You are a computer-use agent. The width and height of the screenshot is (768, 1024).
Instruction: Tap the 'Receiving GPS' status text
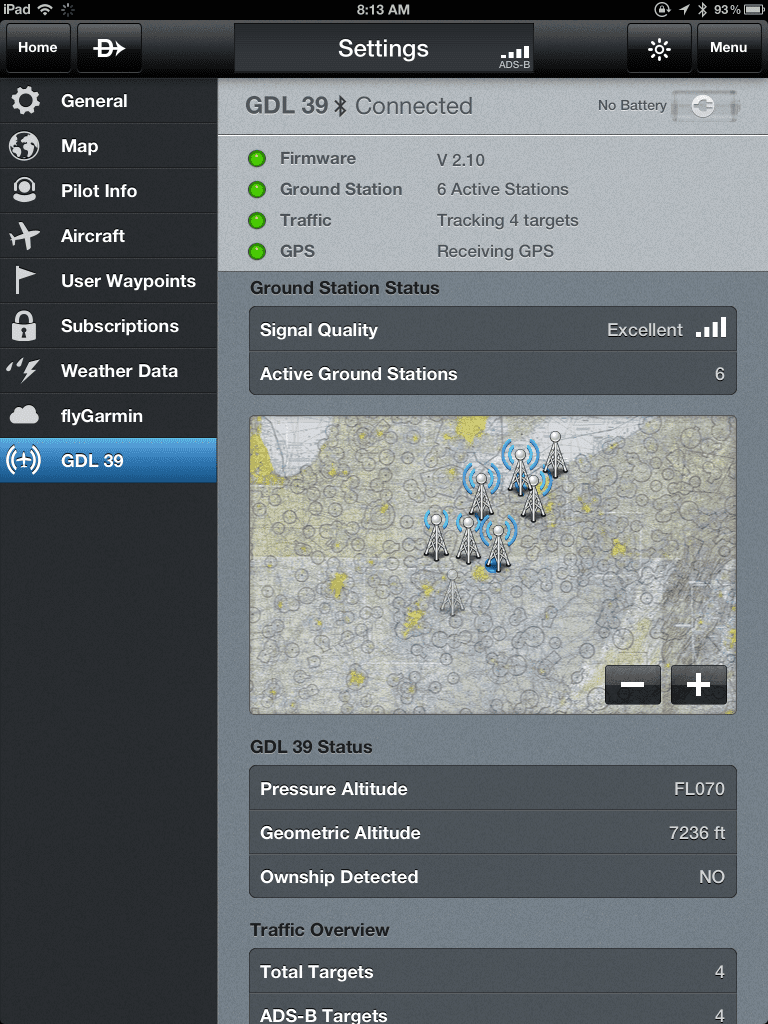click(495, 251)
